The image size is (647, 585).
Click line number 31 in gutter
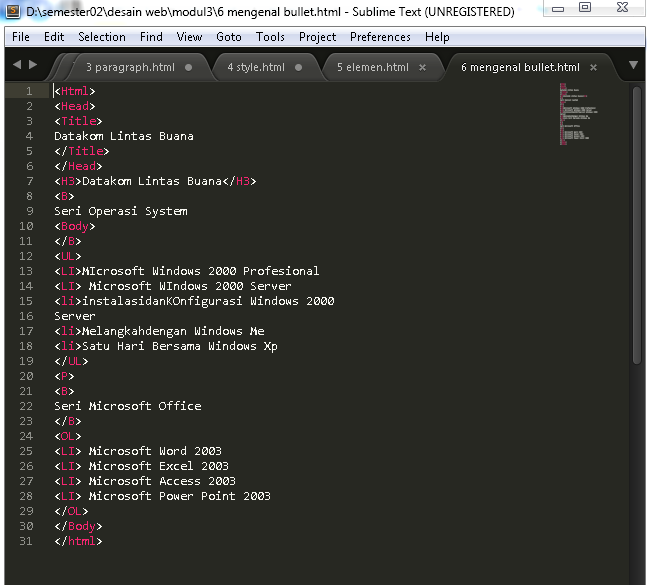[26, 541]
